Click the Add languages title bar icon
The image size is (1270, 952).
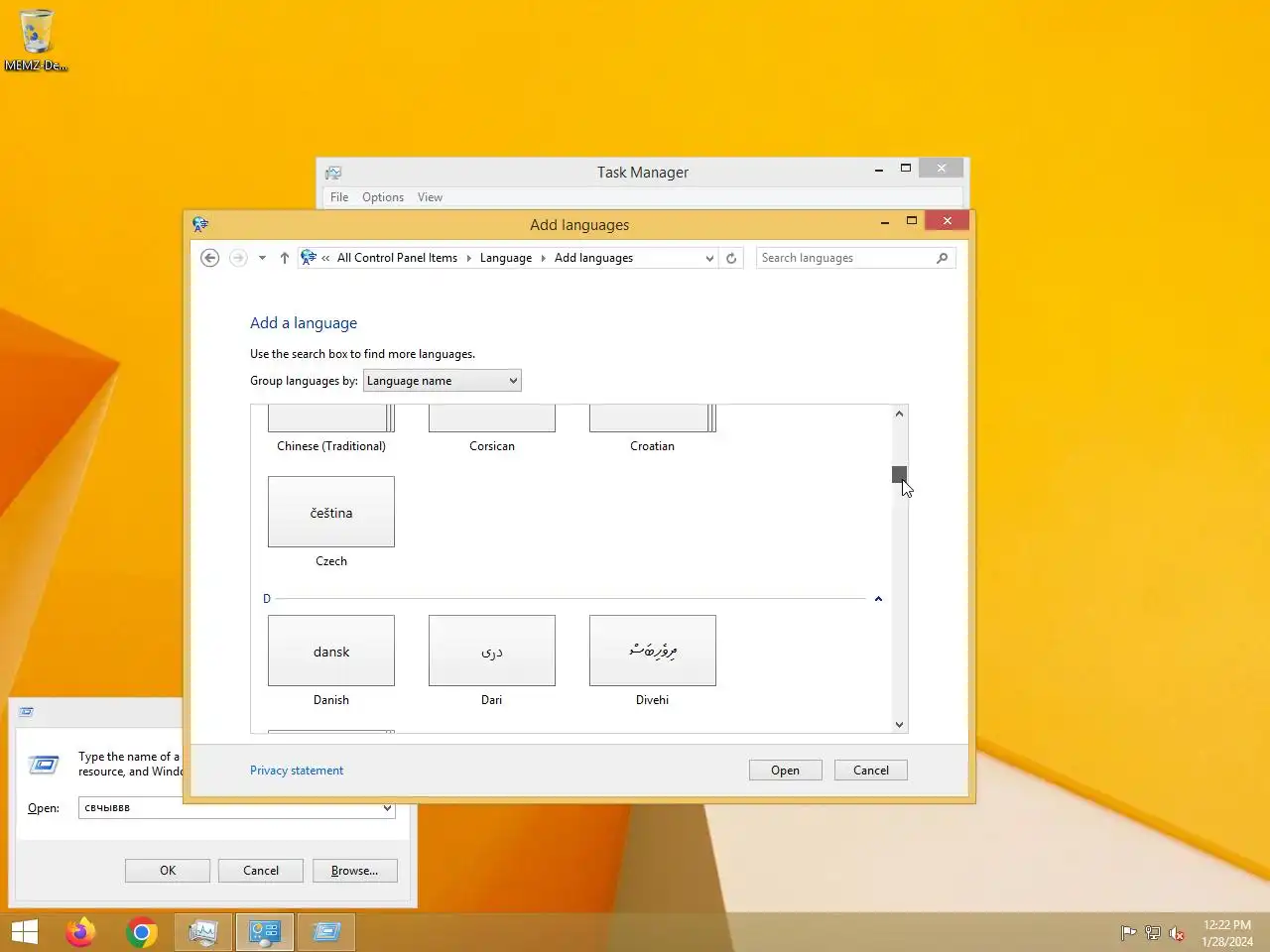tap(200, 224)
